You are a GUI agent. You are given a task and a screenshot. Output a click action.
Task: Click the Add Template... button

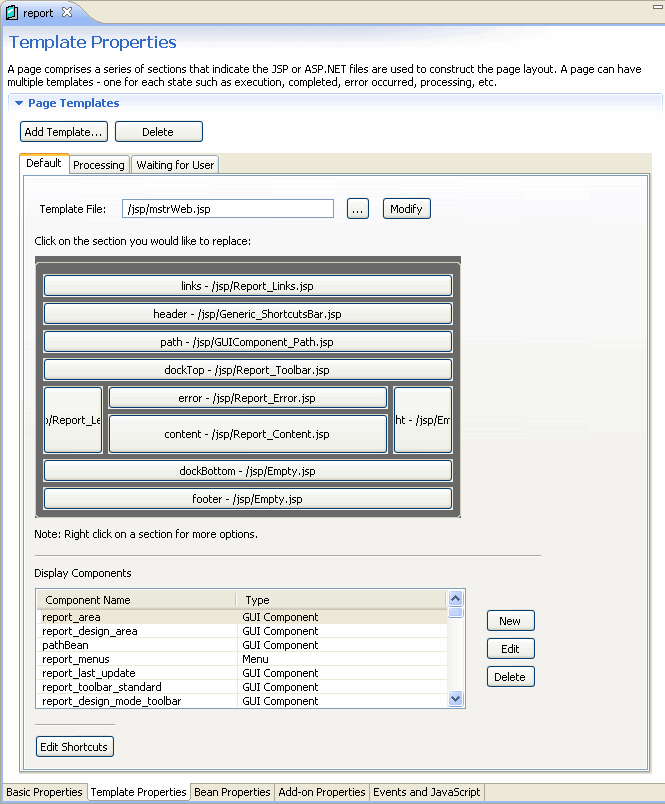[x=64, y=132]
